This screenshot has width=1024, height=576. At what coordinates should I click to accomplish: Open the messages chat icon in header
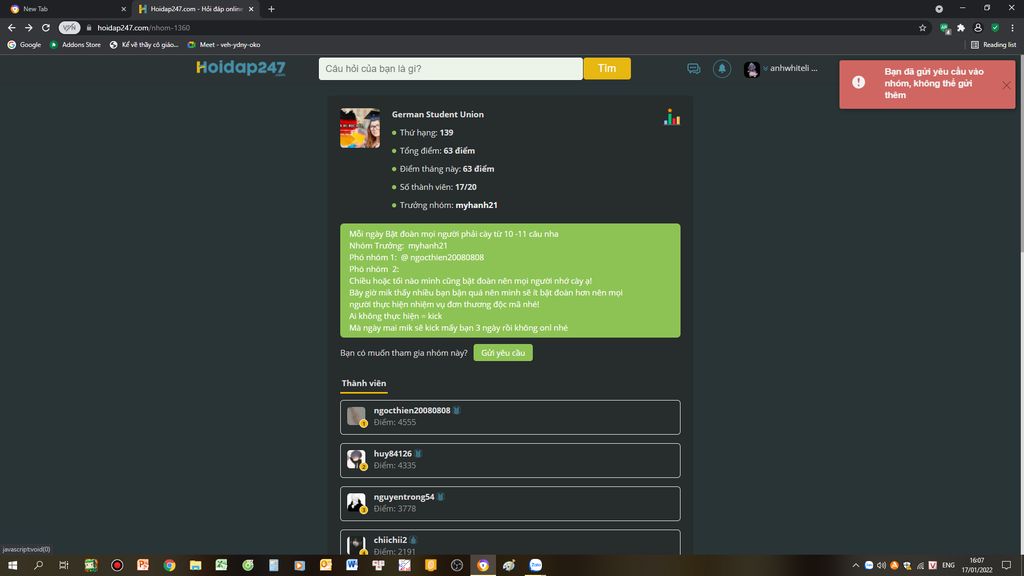coord(694,69)
